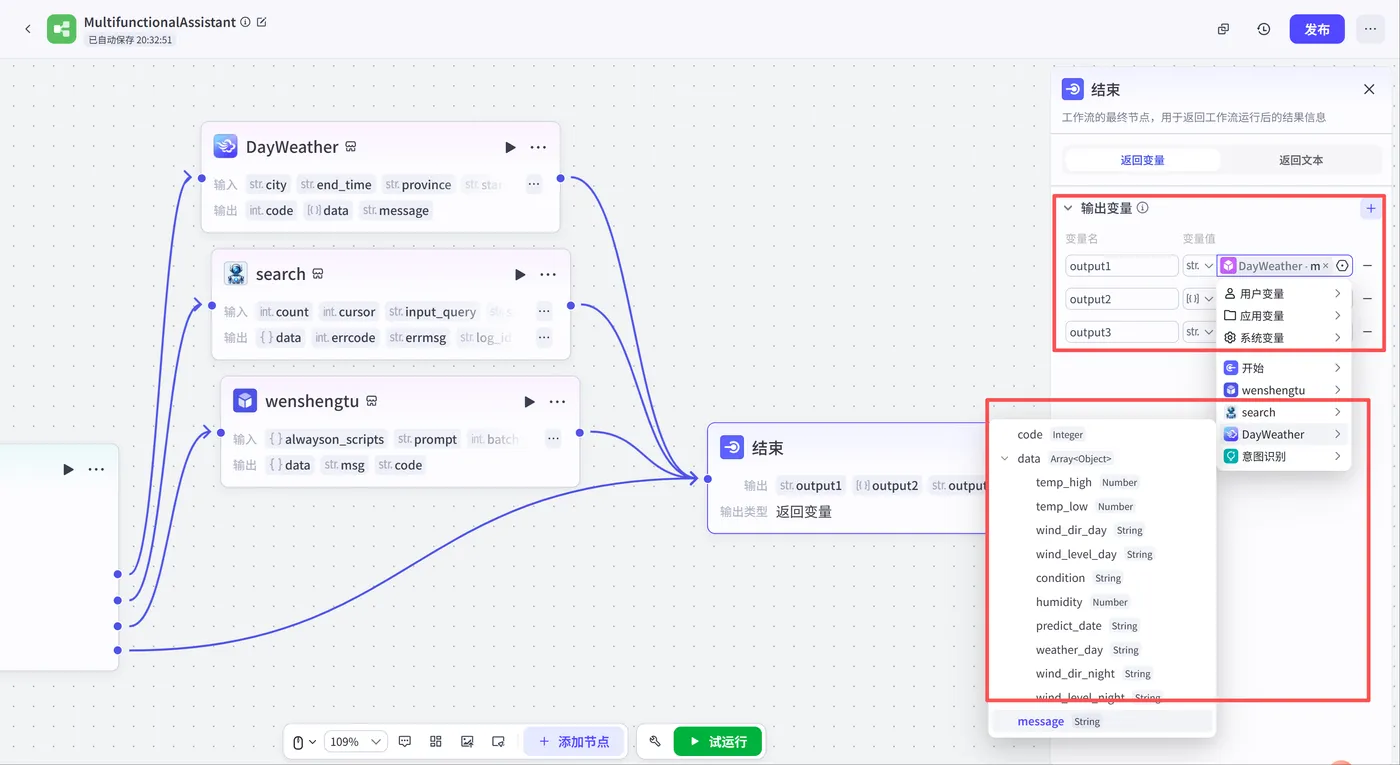Collapse the 输出变量 section
The height and width of the screenshot is (765, 1400).
pos(1068,208)
